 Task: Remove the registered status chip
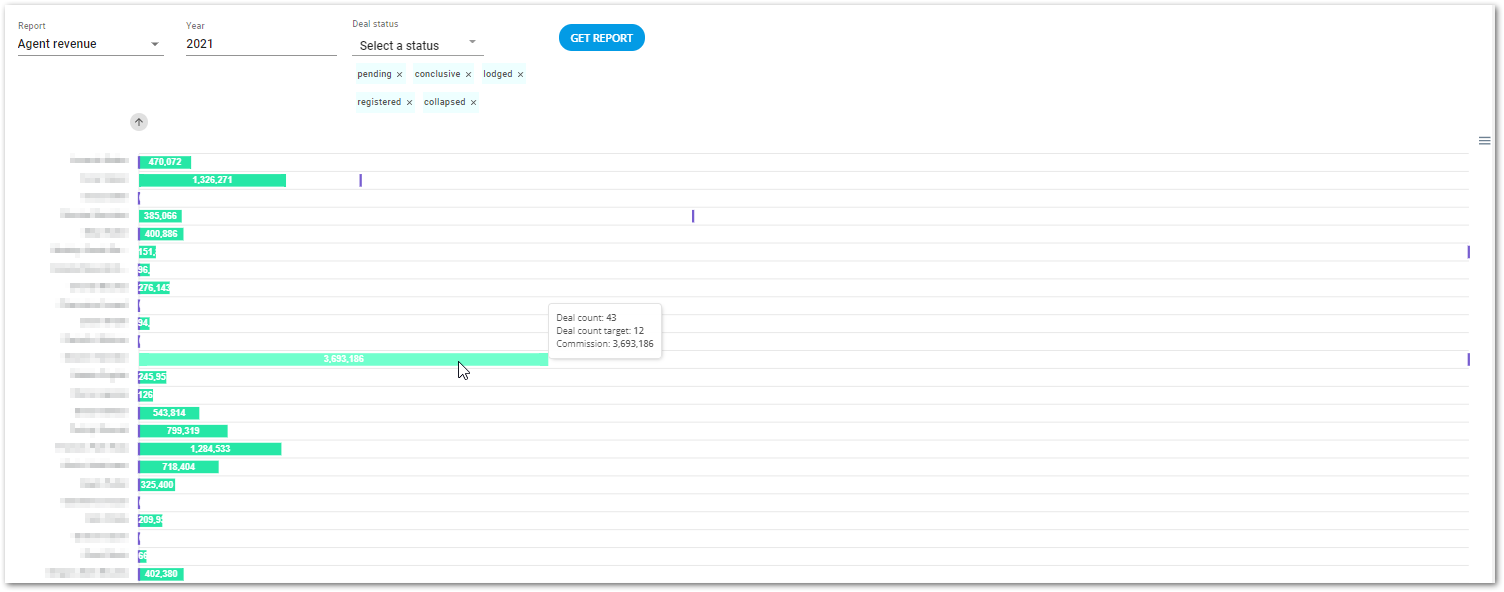pos(409,103)
